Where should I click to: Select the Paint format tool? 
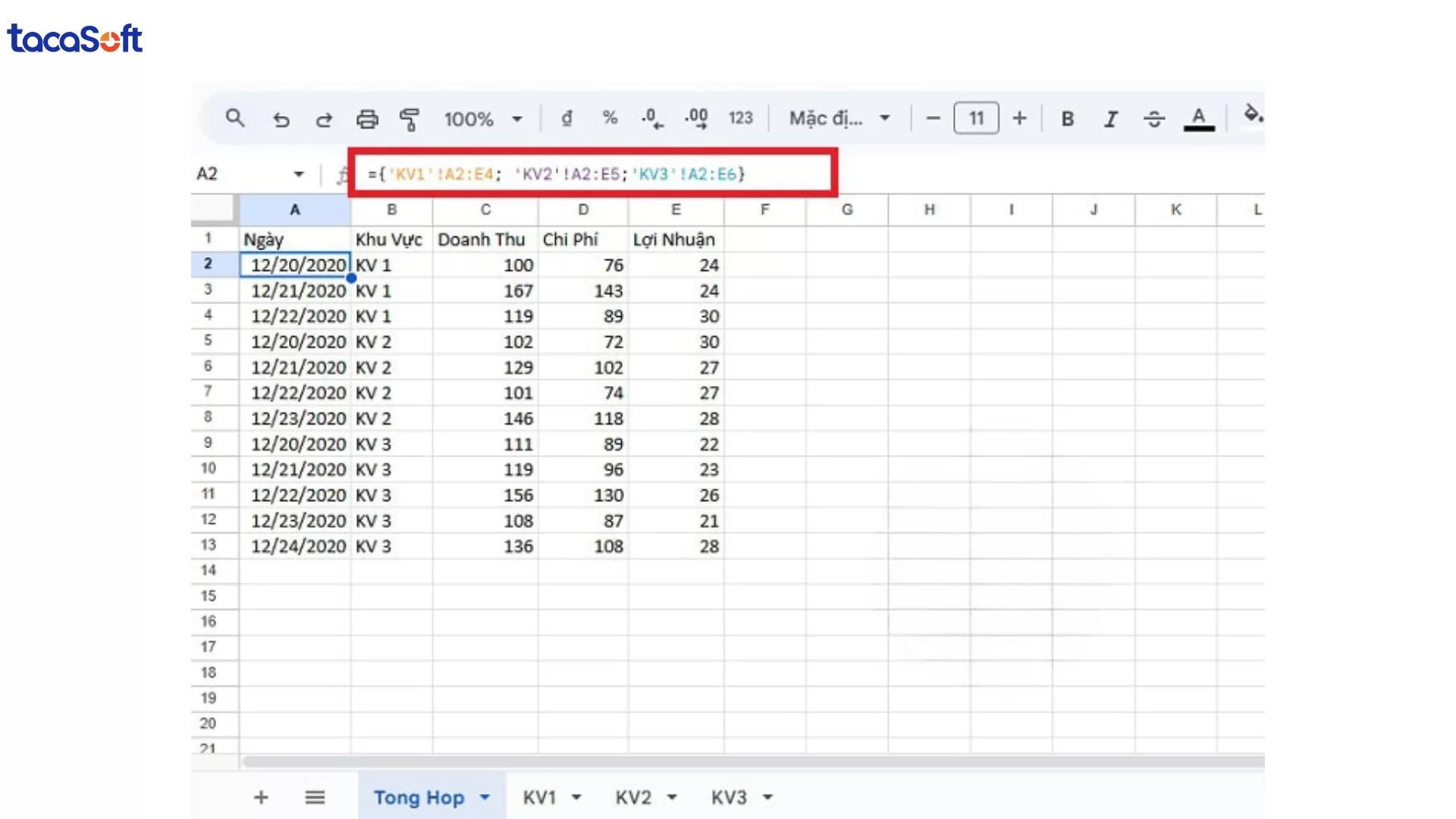pos(409,118)
